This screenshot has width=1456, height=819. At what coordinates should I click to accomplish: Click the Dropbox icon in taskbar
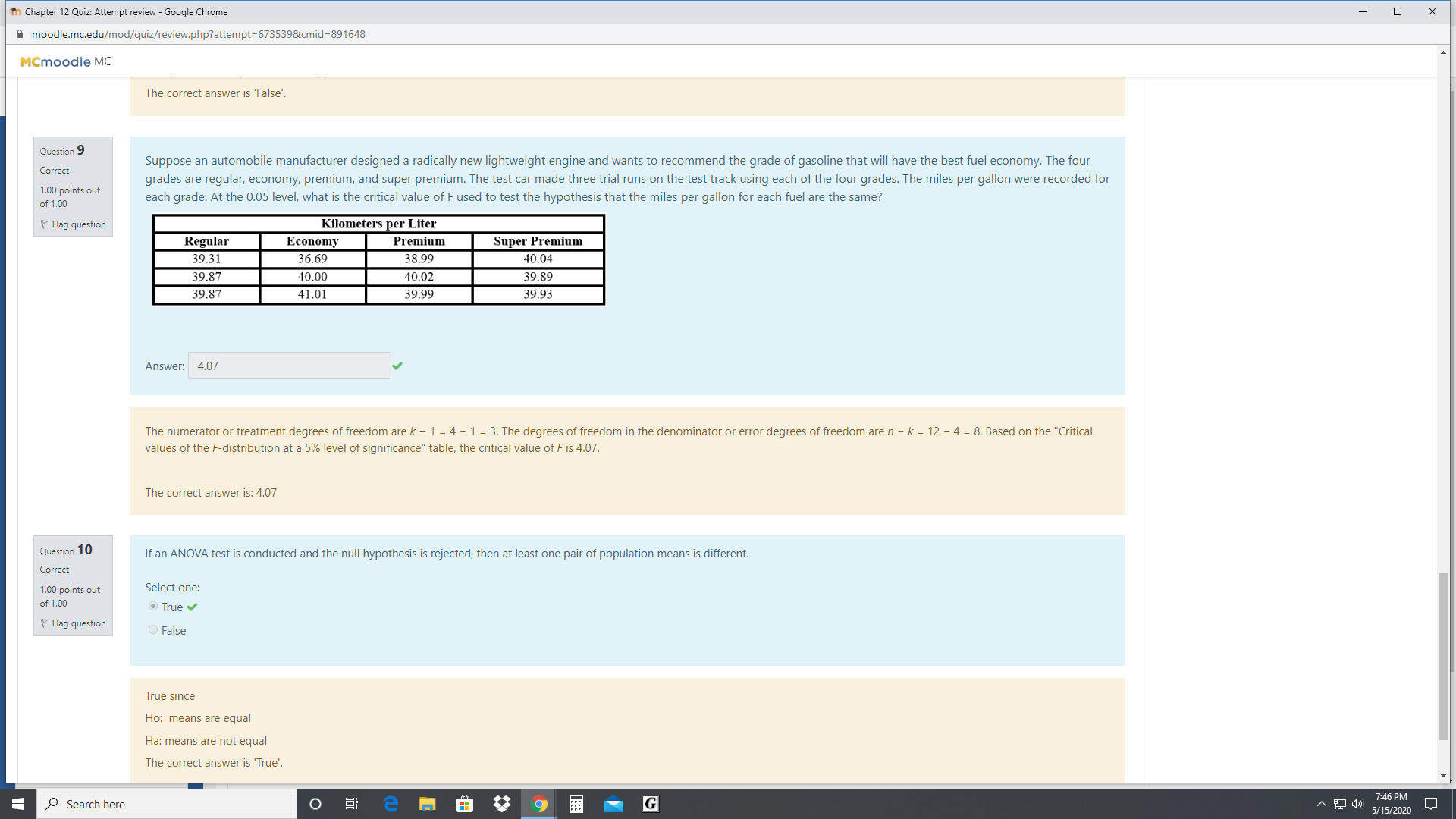pos(502,804)
